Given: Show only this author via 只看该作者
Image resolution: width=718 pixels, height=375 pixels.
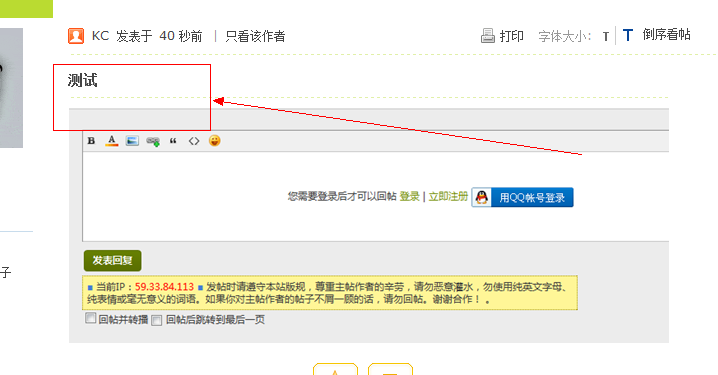Looking at the screenshot, I should click(x=255, y=36).
